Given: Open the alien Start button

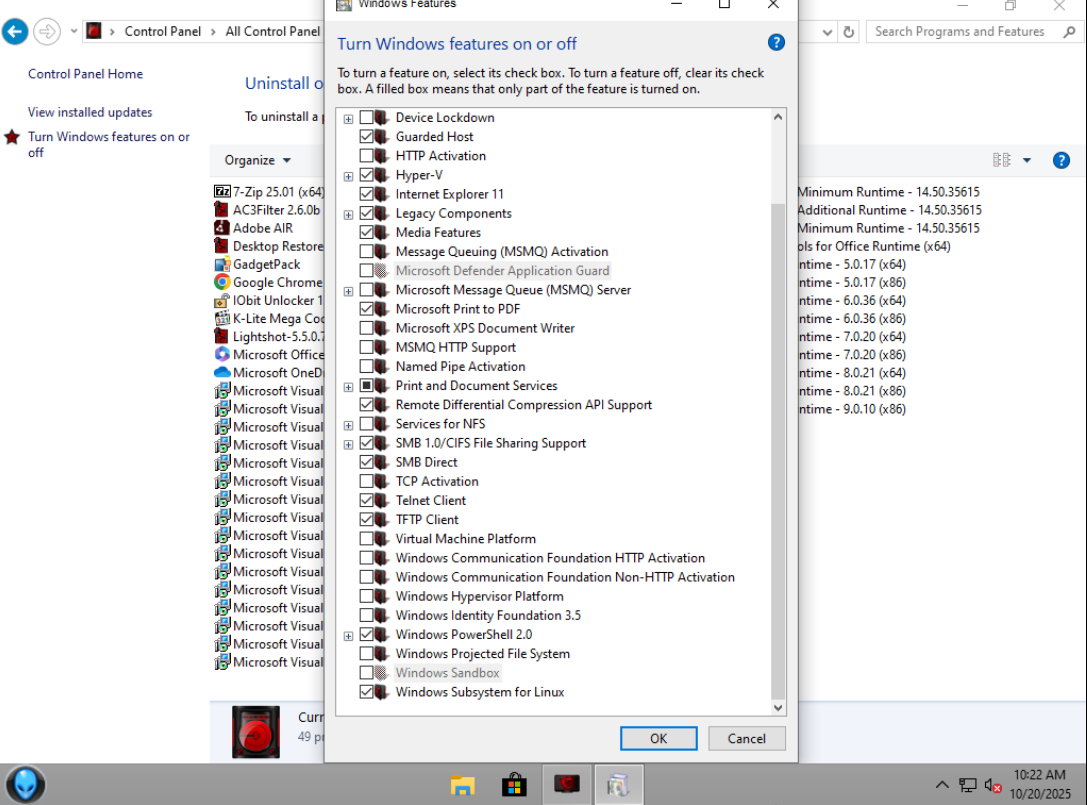Looking at the screenshot, I should (26, 784).
